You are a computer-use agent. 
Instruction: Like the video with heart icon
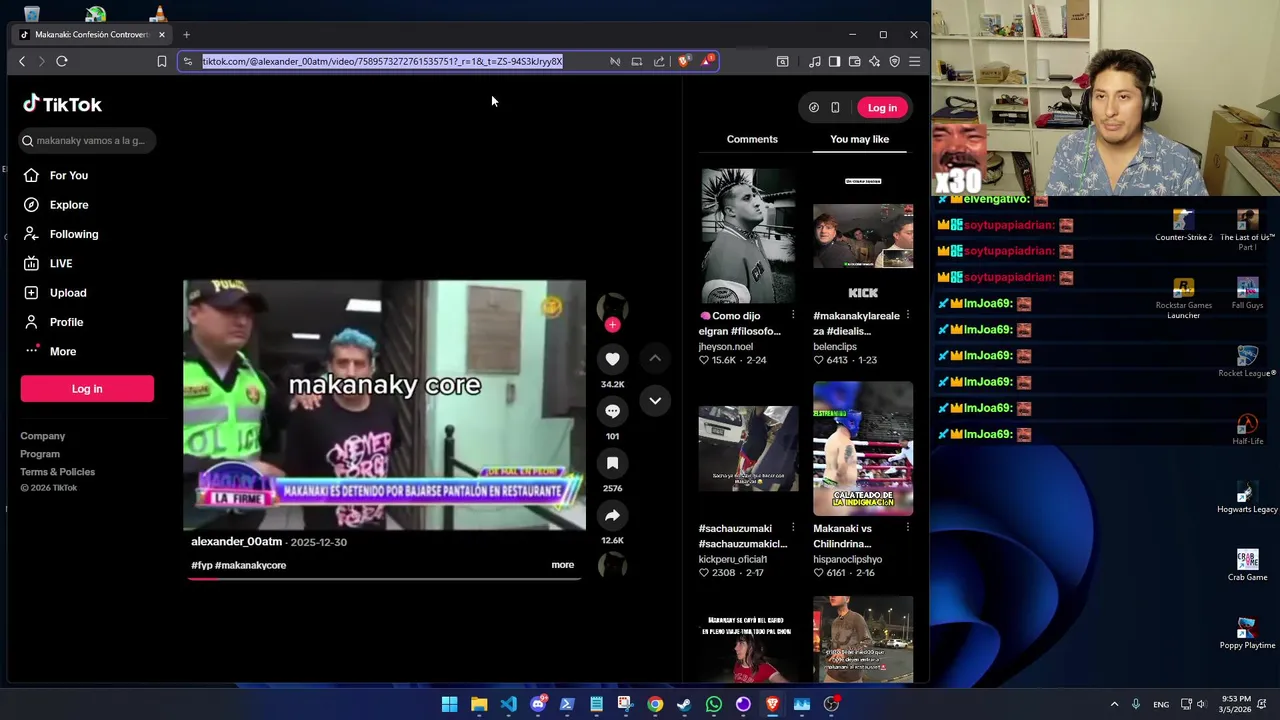pyautogui.click(x=612, y=359)
